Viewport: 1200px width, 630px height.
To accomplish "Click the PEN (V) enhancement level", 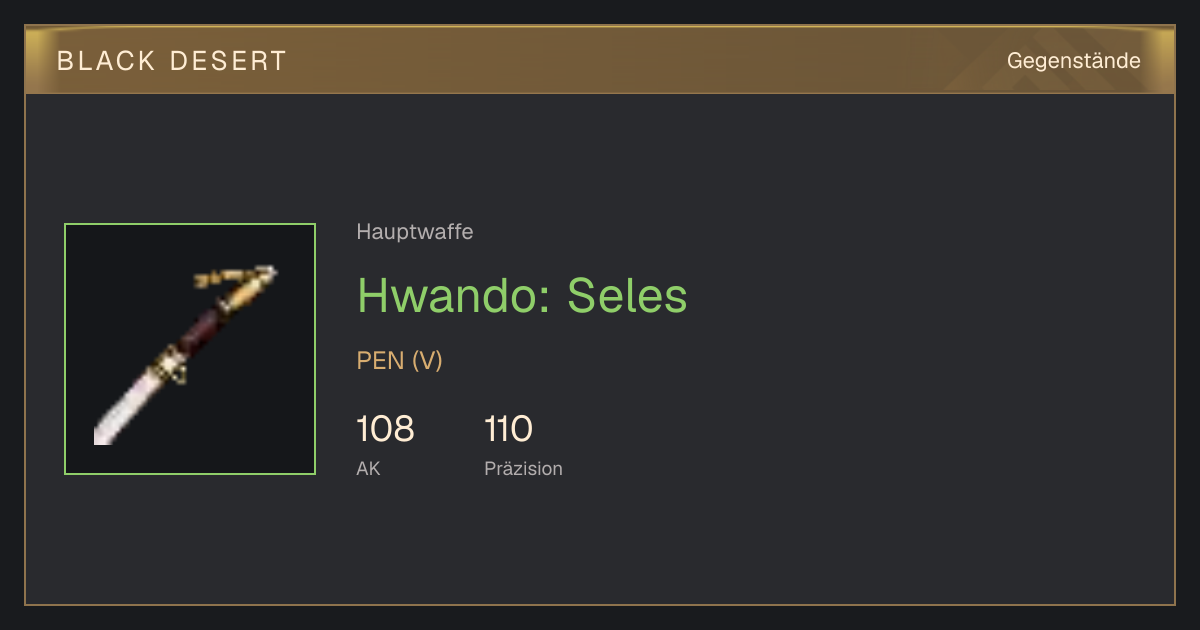I will tap(399, 361).
